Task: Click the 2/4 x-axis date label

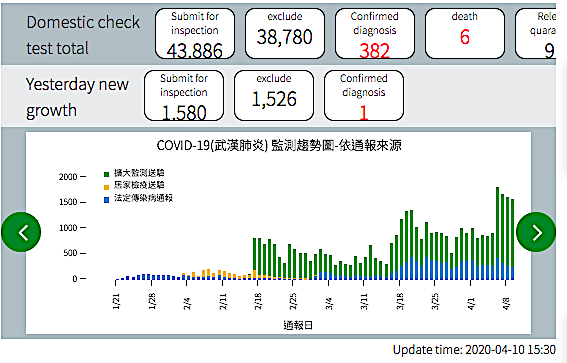Action: pos(187,303)
